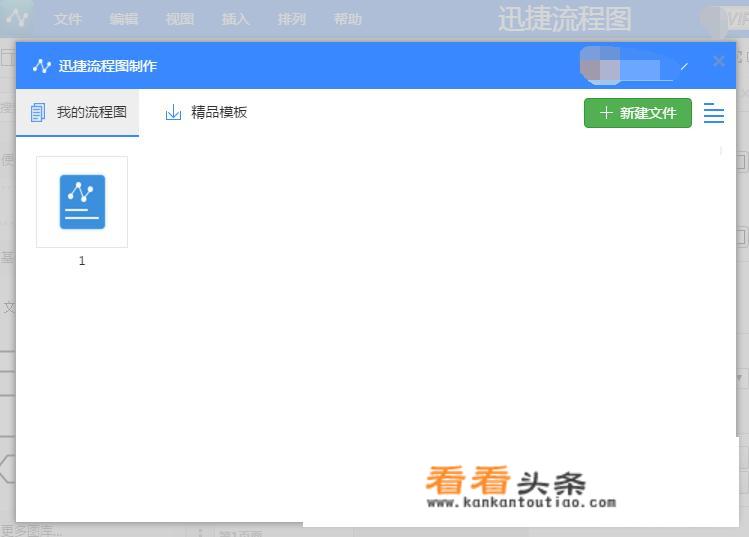Click the 迅捷流程图制作 logo icon in dialog header

pyautogui.click(x=42, y=66)
